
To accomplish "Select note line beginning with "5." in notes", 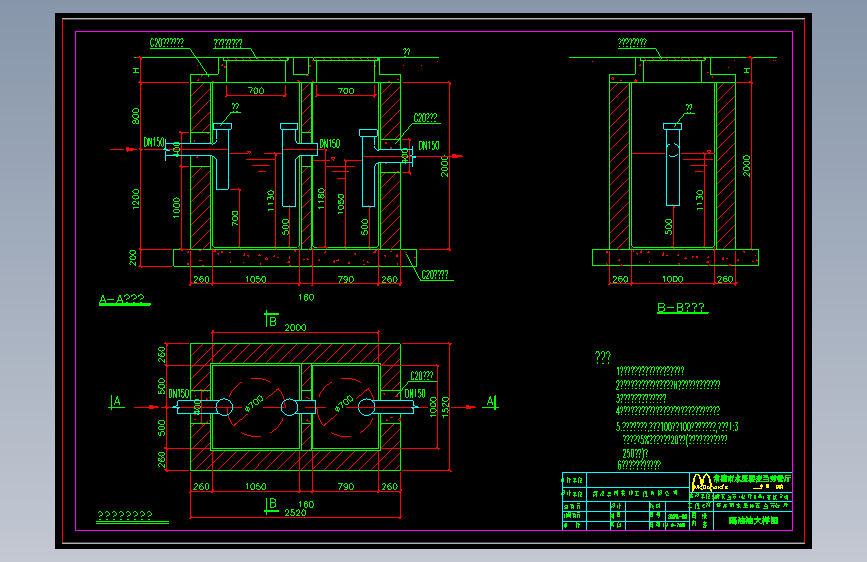I will [677, 426].
